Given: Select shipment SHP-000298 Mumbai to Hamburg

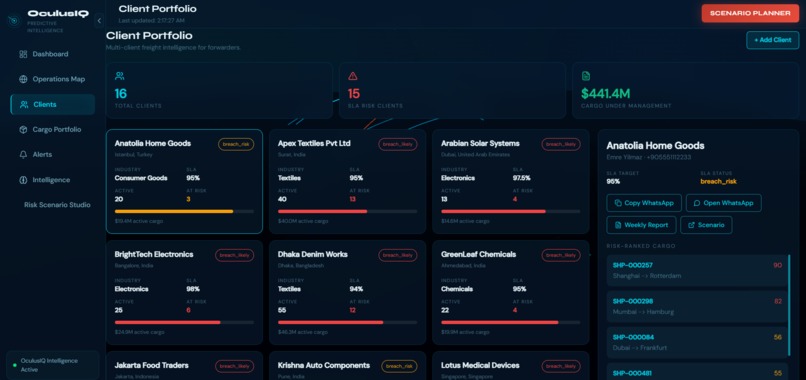Looking at the screenshot, I should 697,306.
